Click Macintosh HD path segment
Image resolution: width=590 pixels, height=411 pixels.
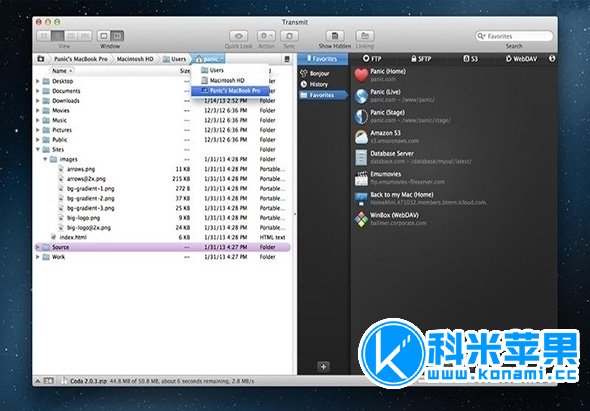click(135, 59)
